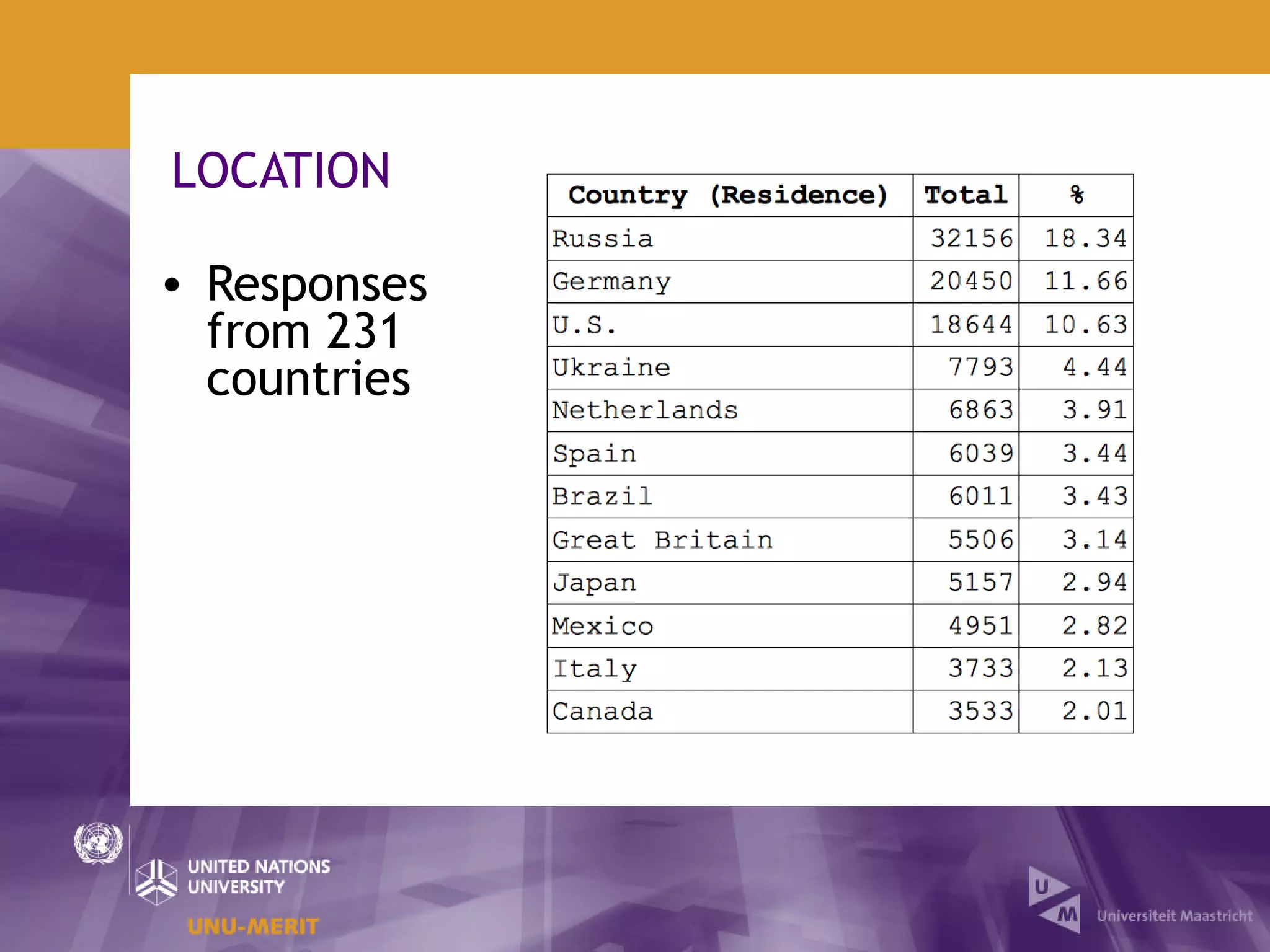
Task: Click the 'Total' column header
Action: (966, 195)
